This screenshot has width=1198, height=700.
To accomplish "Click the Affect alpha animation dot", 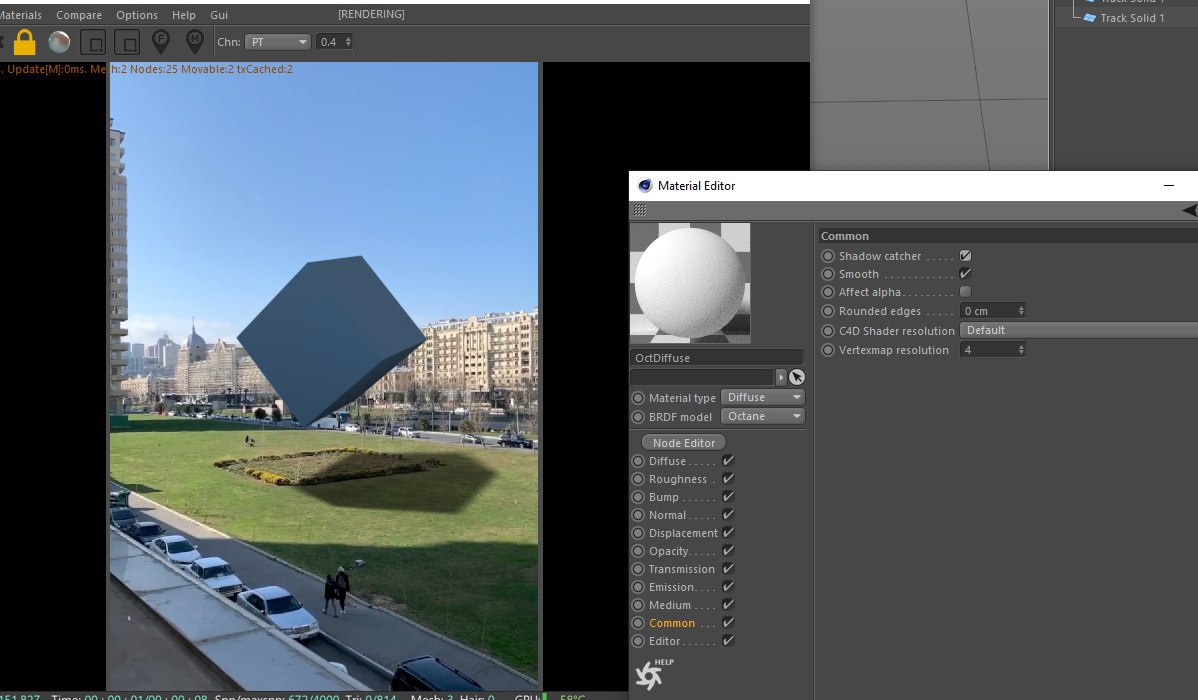I will 827,292.
